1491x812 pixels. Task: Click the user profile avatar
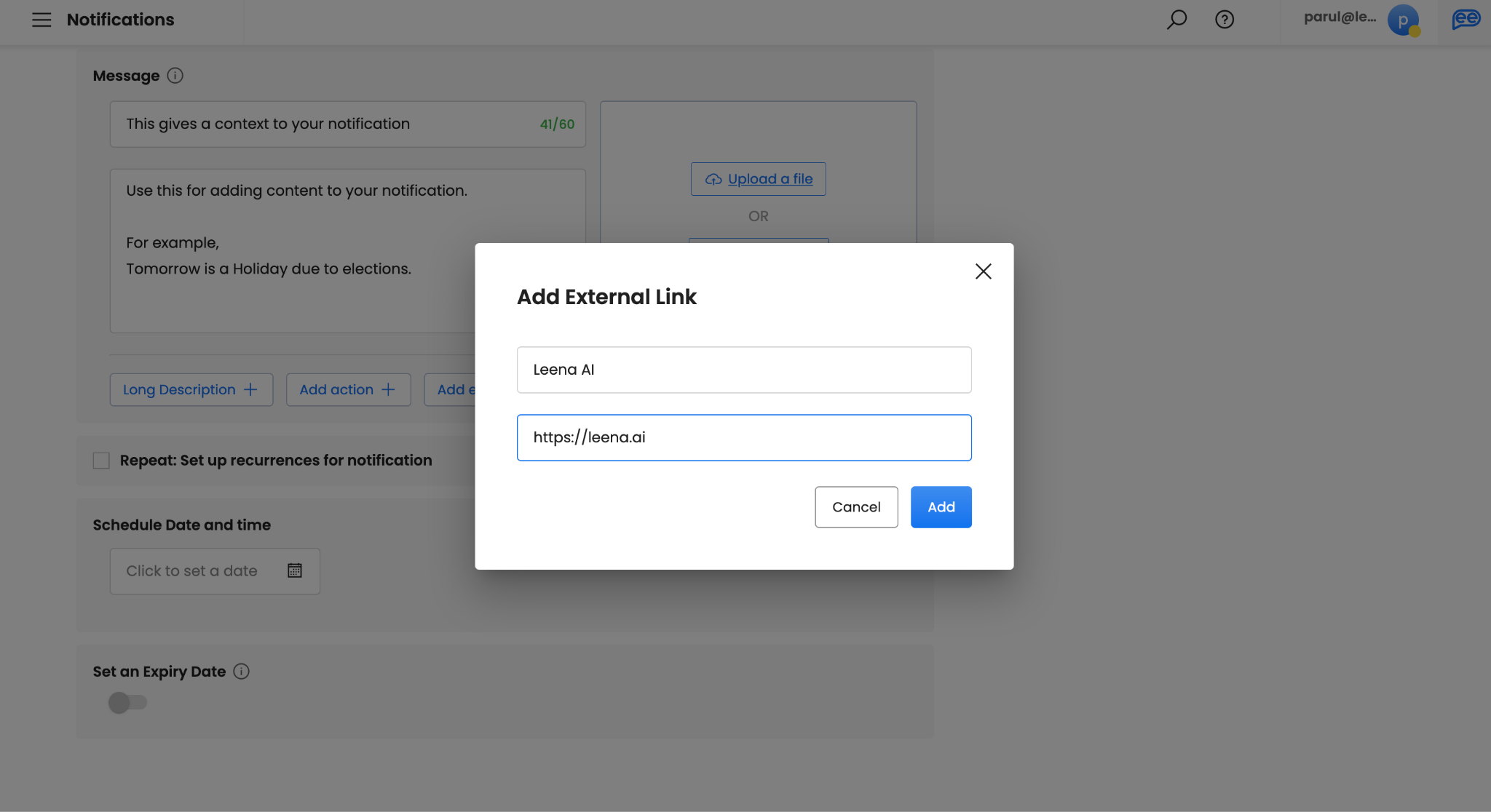pos(1403,20)
